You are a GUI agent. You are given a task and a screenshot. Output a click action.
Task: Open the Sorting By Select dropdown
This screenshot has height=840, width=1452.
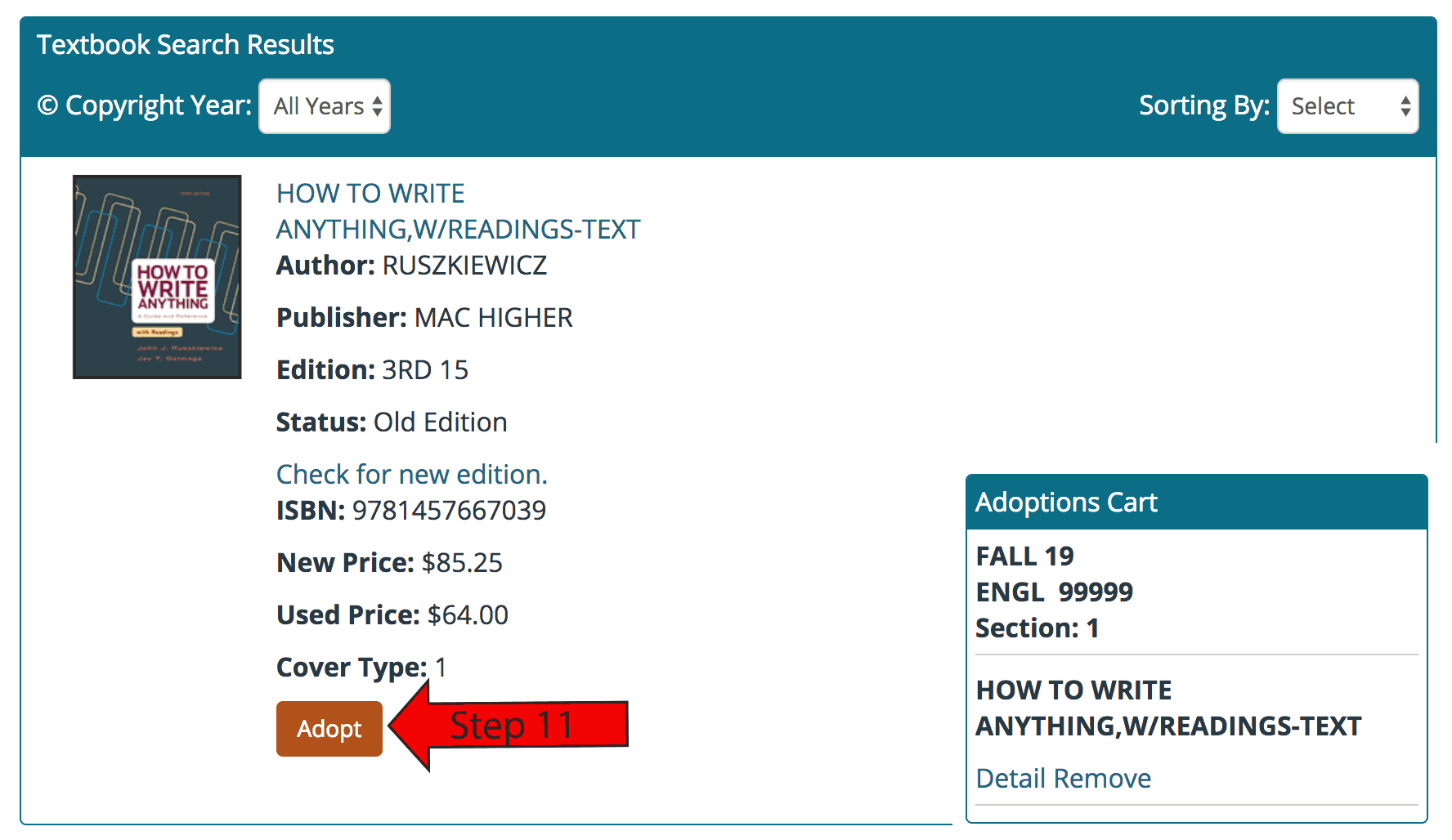point(1347,106)
